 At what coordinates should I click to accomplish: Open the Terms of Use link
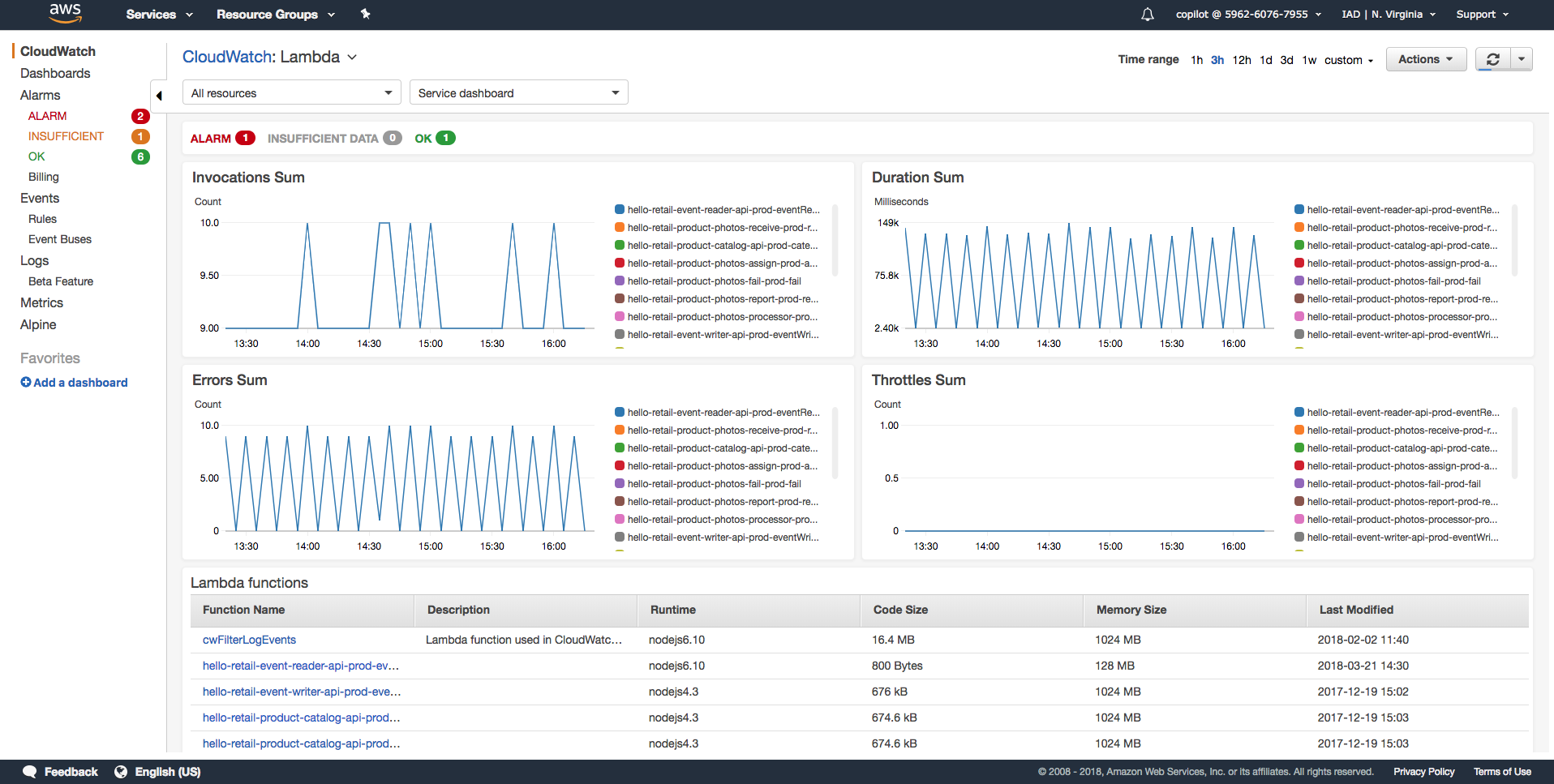point(1502,772)
